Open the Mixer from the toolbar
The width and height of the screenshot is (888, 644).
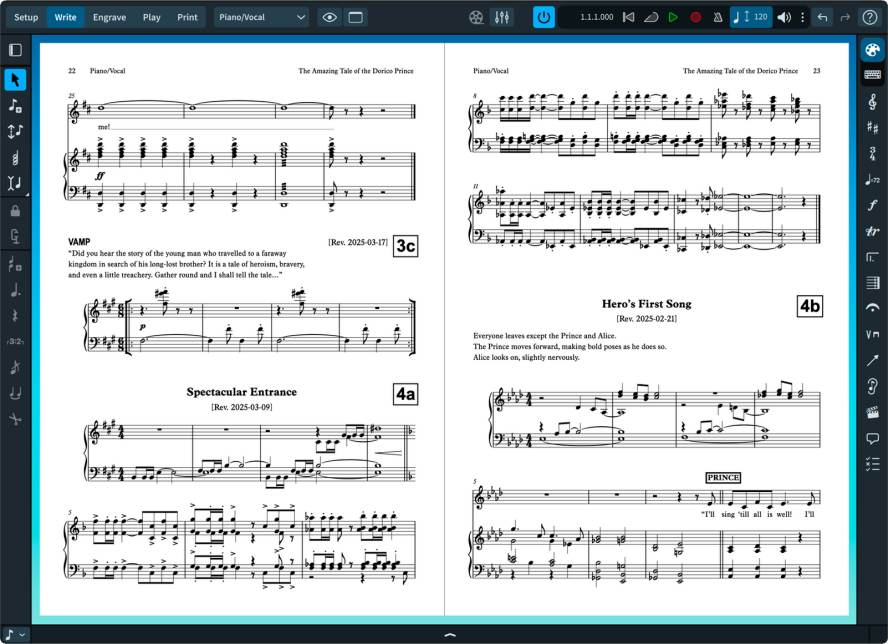coord(501,17)
